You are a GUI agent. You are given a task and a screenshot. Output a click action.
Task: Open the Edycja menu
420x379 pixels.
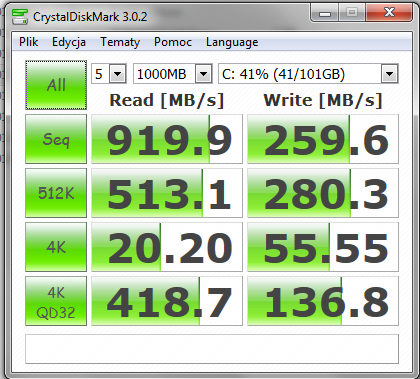coord(69,42)
